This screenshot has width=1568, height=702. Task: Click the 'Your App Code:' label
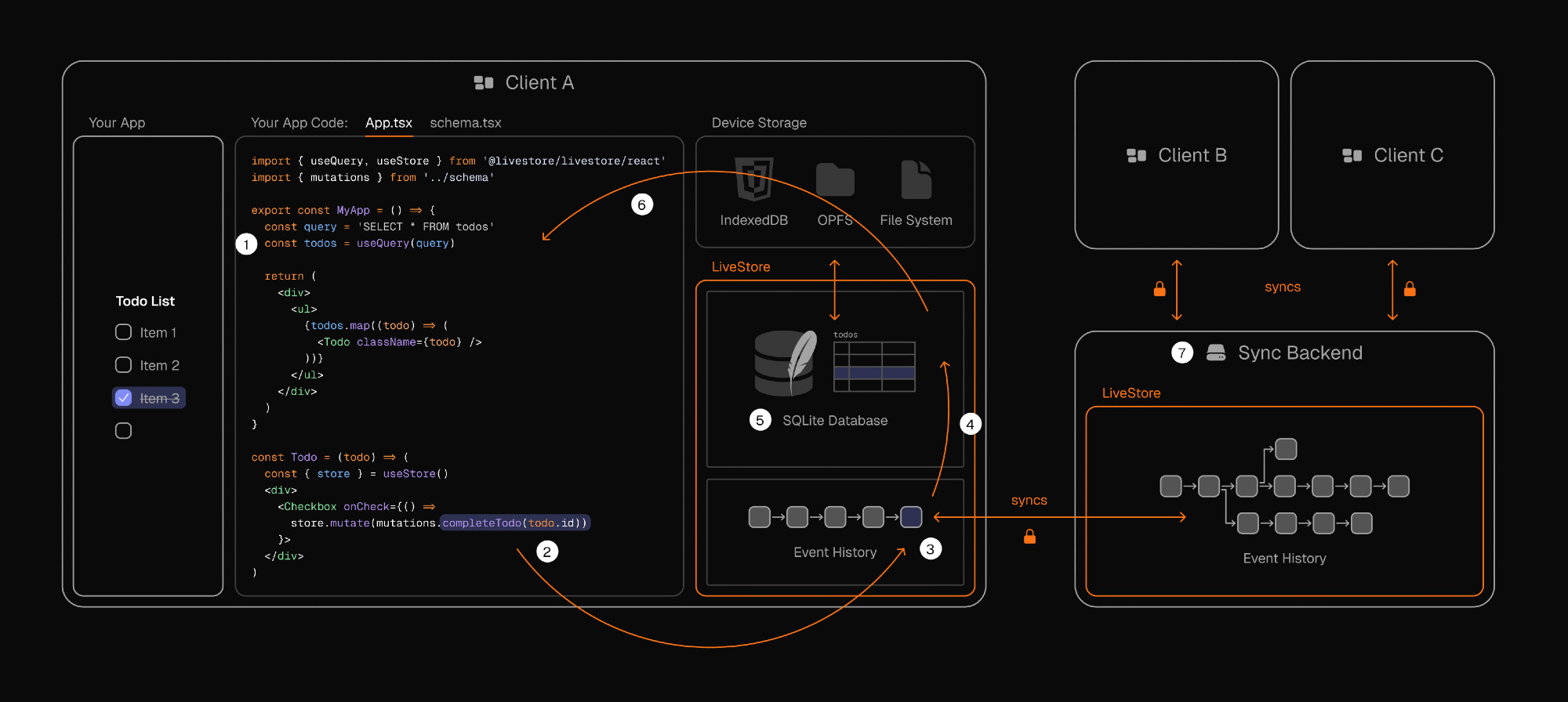299,123
